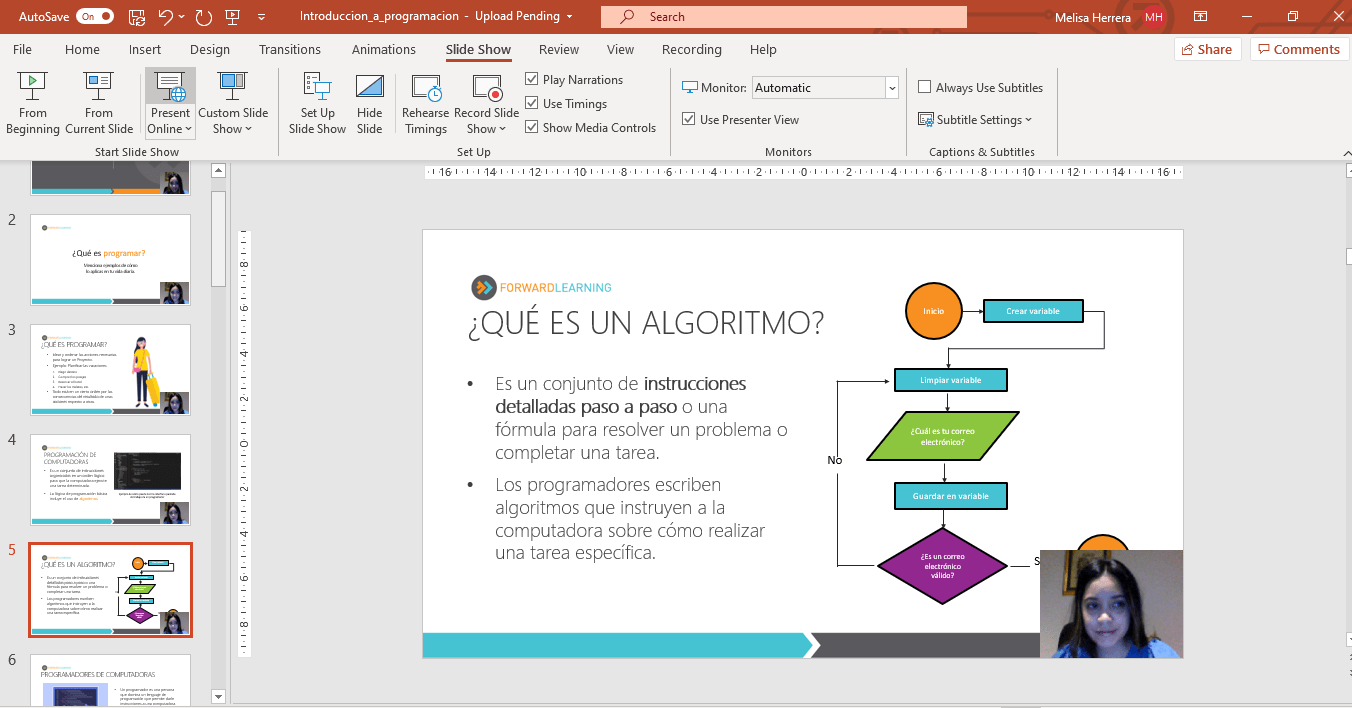Open the Transitions tab
This screenshot has width=1352, height=708.
point(290,49)
